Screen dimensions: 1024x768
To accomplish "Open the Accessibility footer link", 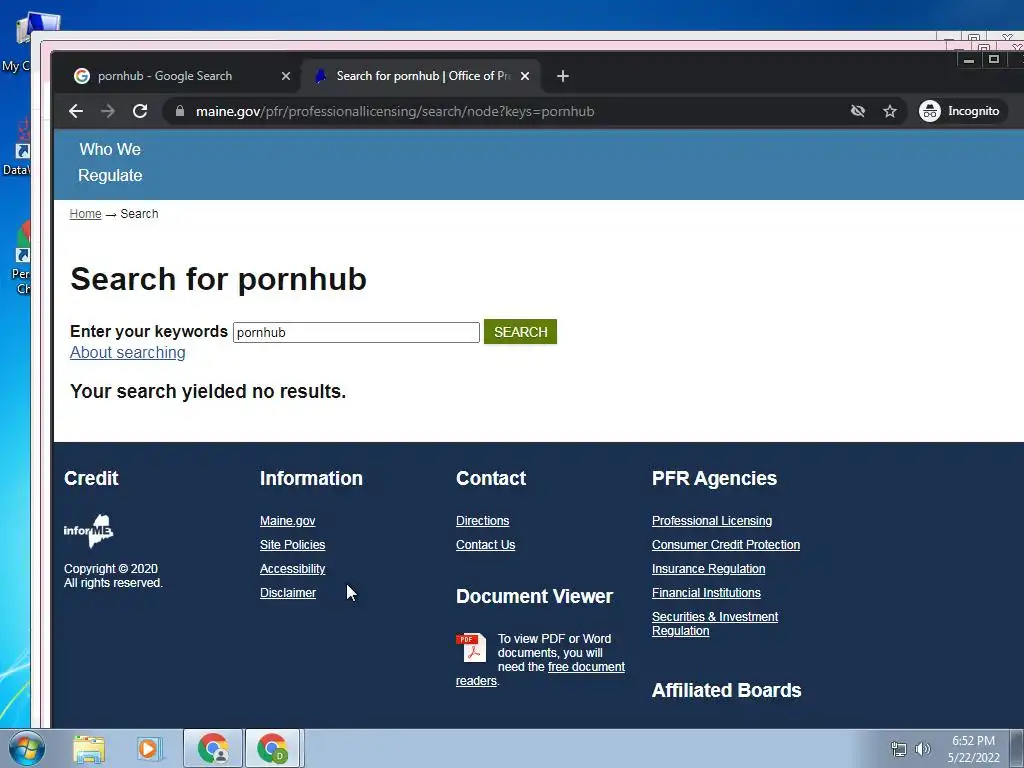I will [292, 569].
